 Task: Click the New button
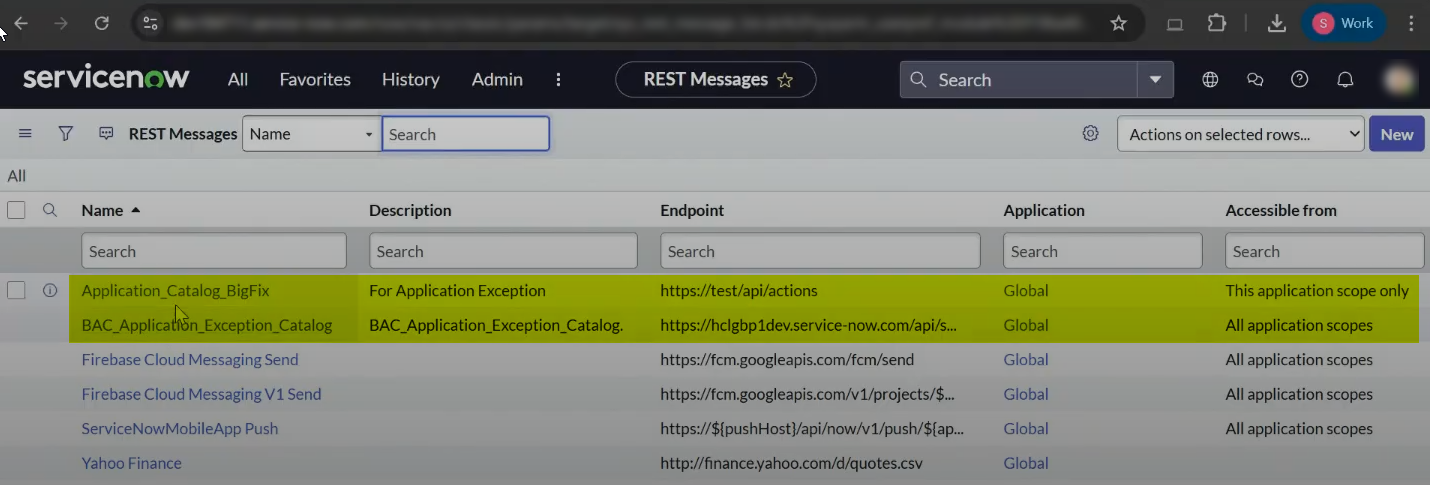(x=1396, y=134)
